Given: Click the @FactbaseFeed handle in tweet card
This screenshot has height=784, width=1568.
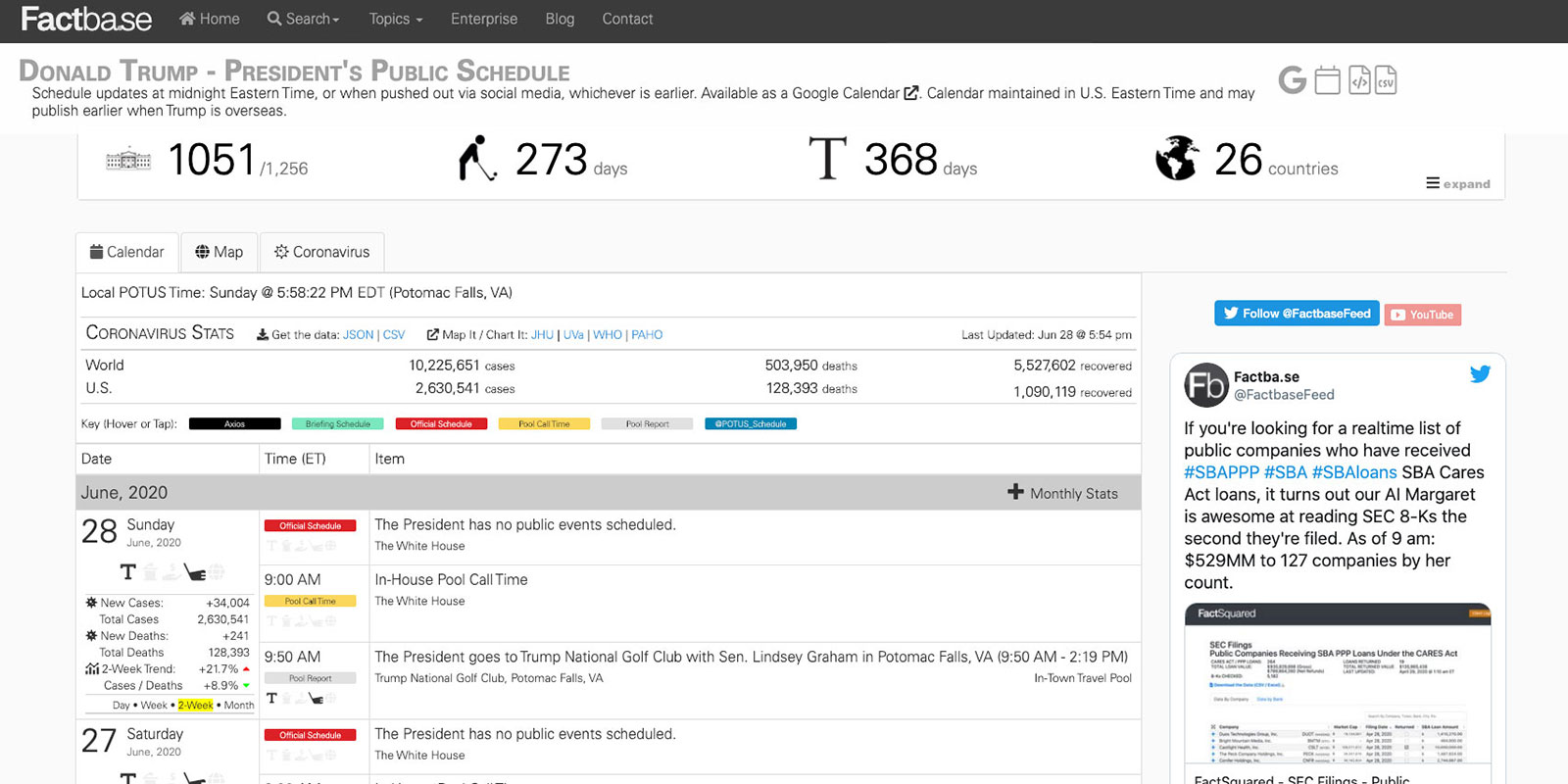Looking at the screenshot, I should click(1284, 395).
